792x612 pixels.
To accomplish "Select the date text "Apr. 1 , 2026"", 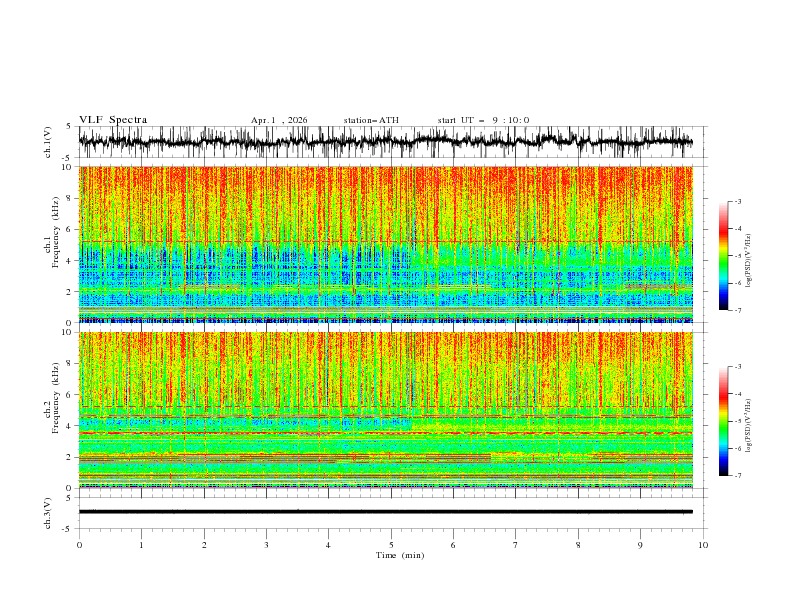I will pyautogui.click(x=279, y=120).
